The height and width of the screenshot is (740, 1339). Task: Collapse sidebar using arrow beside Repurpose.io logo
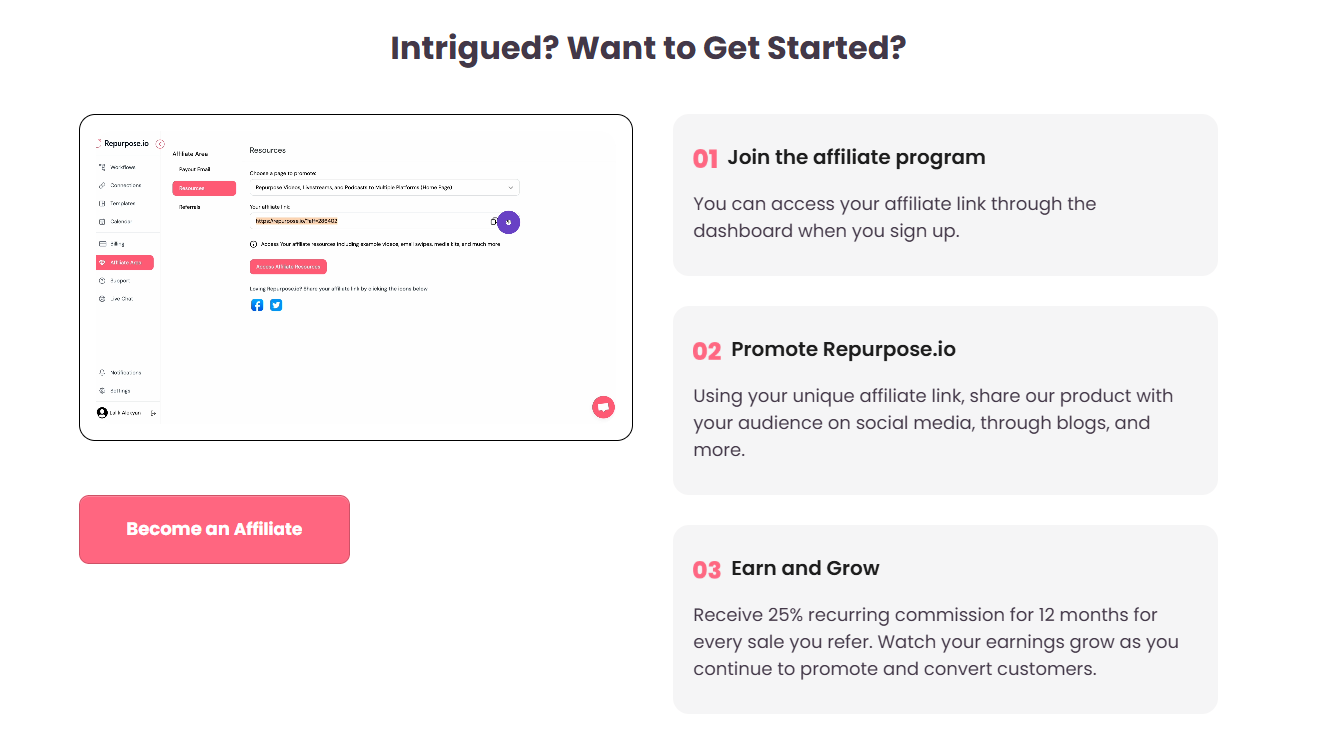pos(160,144)
